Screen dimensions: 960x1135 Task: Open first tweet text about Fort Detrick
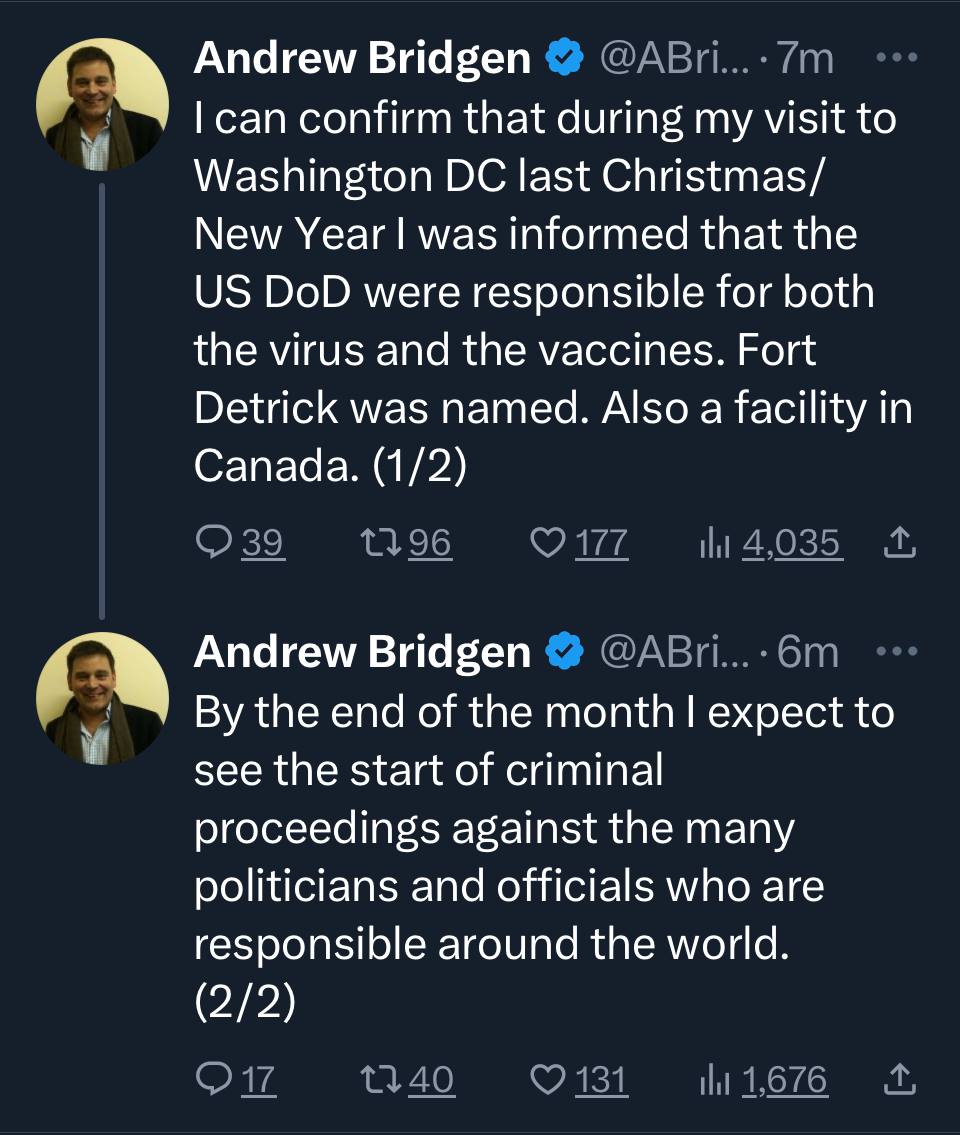click(x=553, y=292)
